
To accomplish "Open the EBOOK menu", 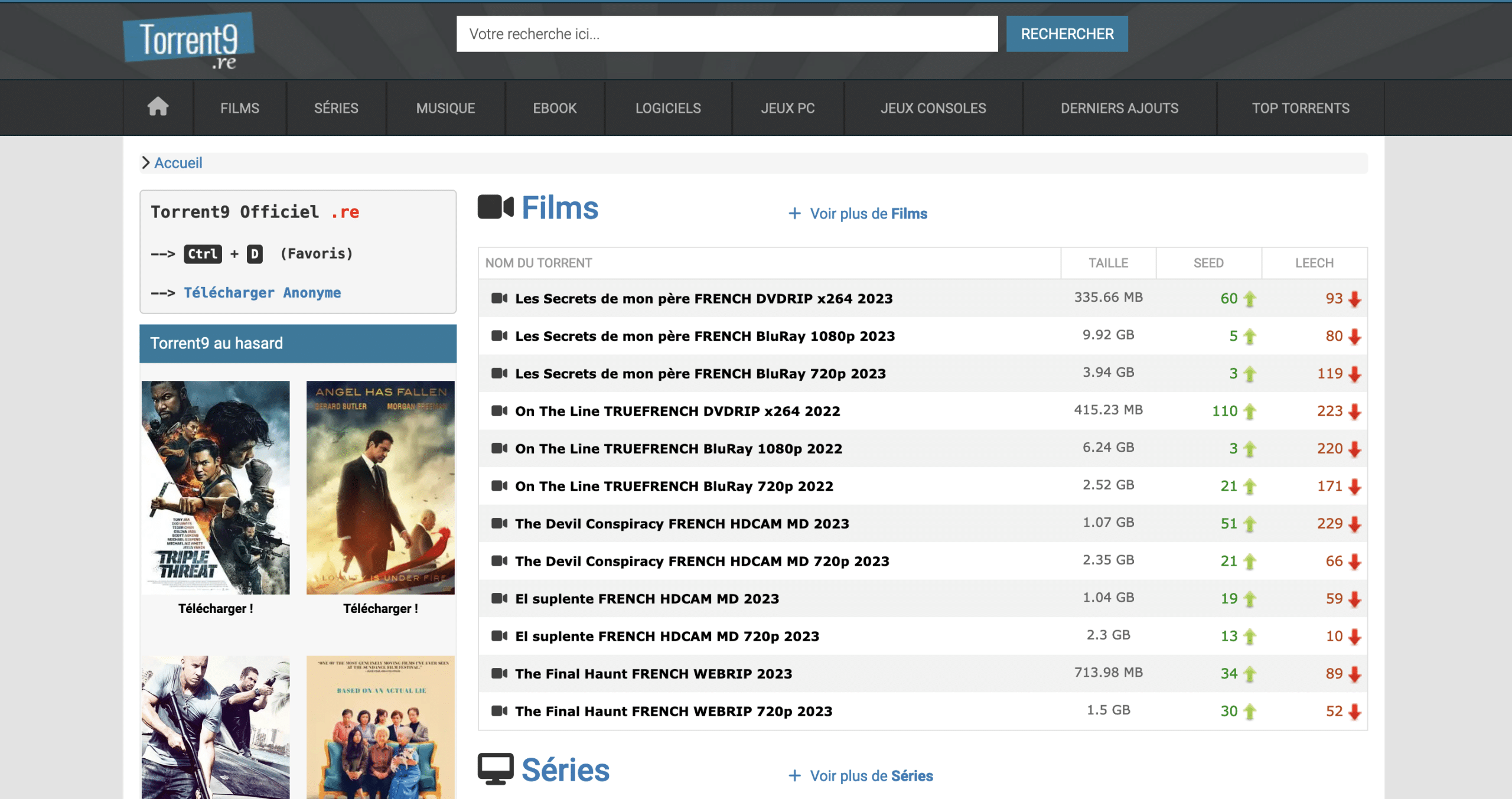I will [555, 108].
